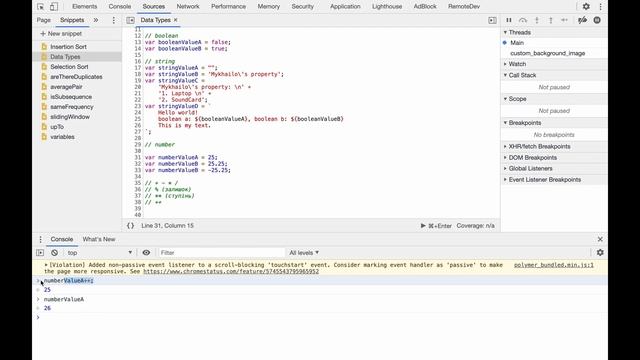Screen dimensions: 640x360
Task: Show more navigator tabs chevron
Action: tap(96, 20)
